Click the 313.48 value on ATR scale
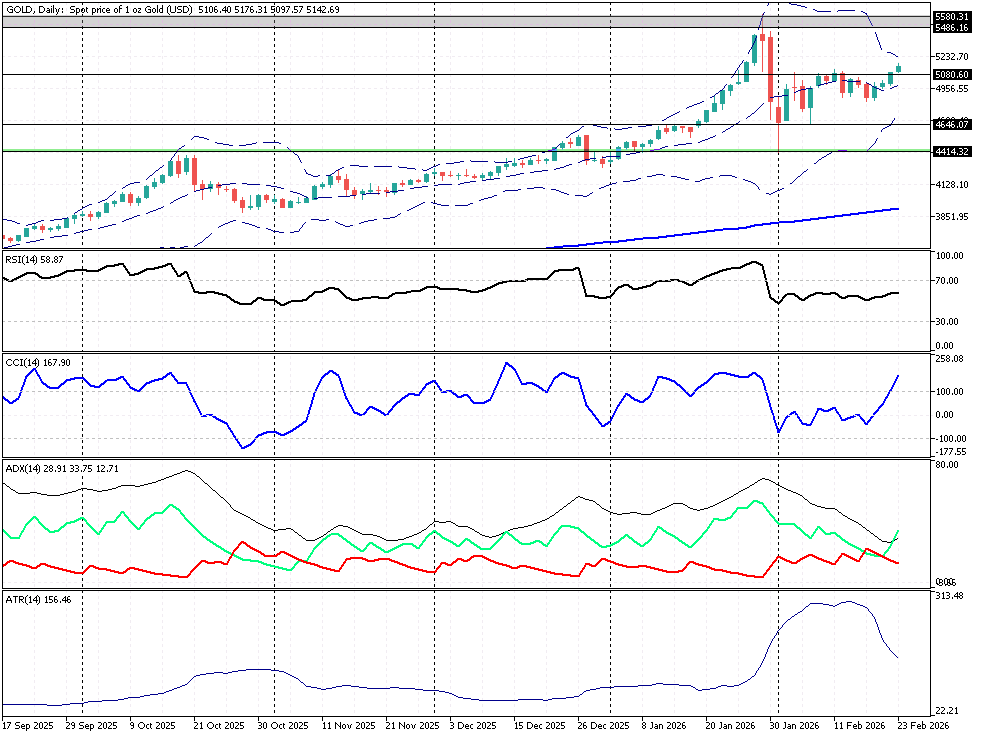Screen dimensions: 983x737 [x=949, y=596]
